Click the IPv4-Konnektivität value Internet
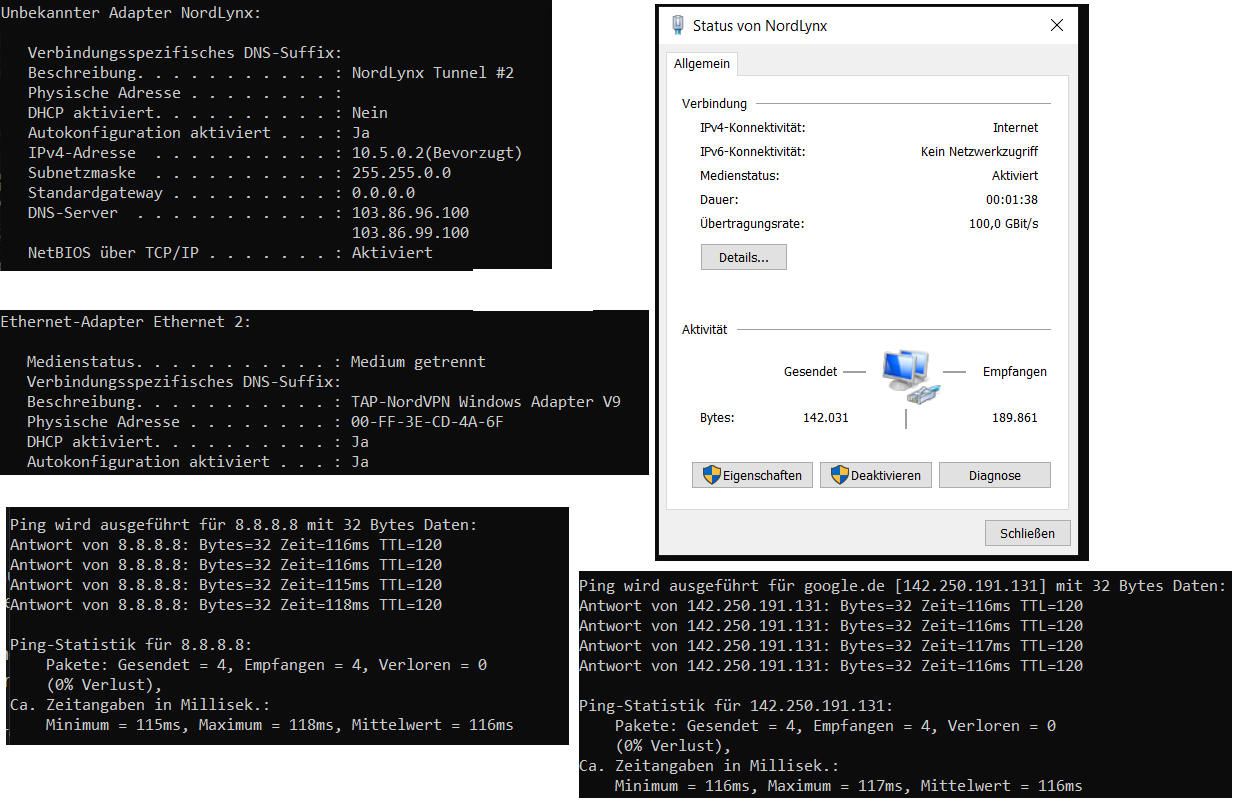The height and width of the screenshot is (806, 1242). pos(1015,128)
